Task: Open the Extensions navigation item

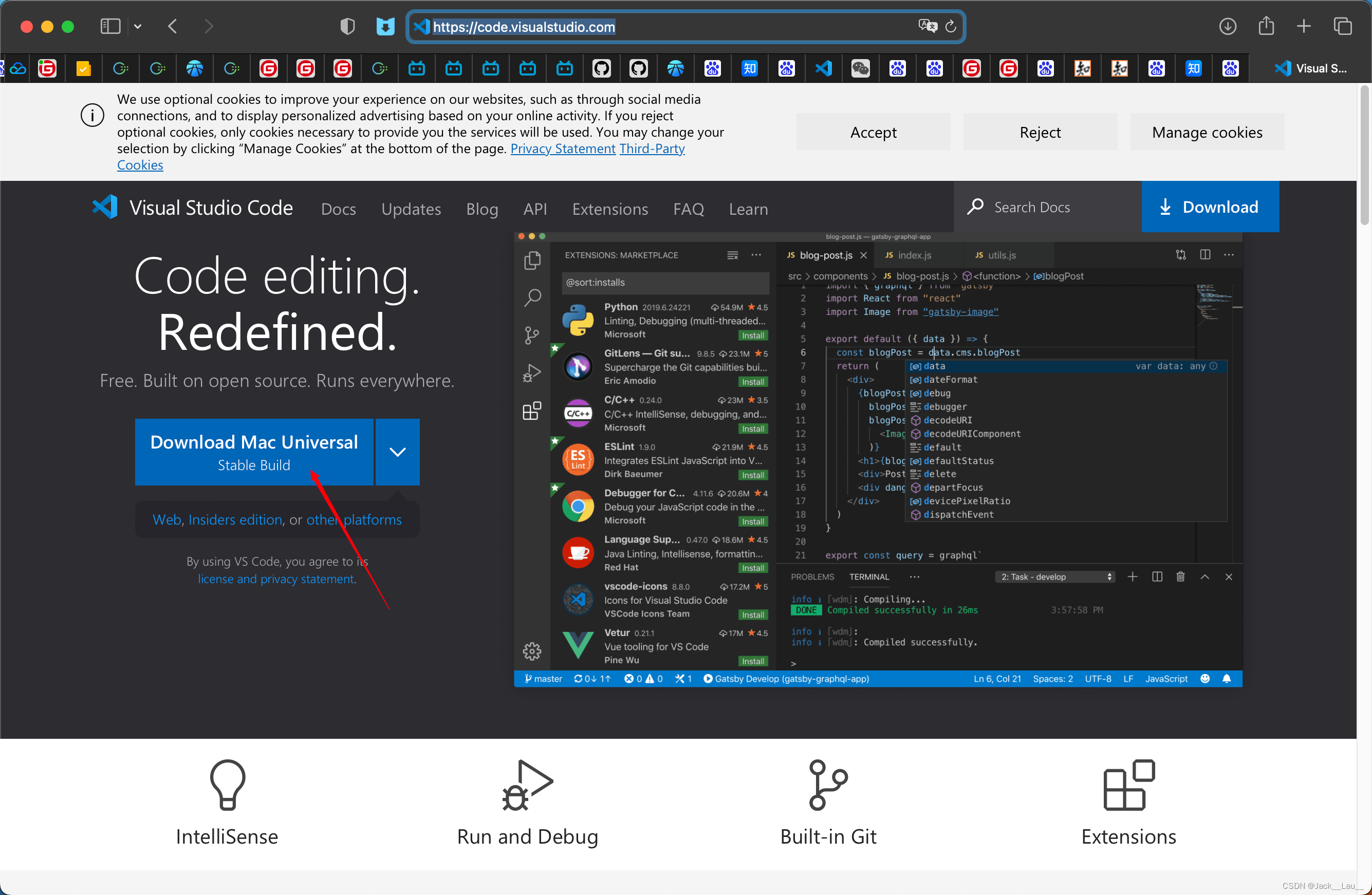Action: 610,209
